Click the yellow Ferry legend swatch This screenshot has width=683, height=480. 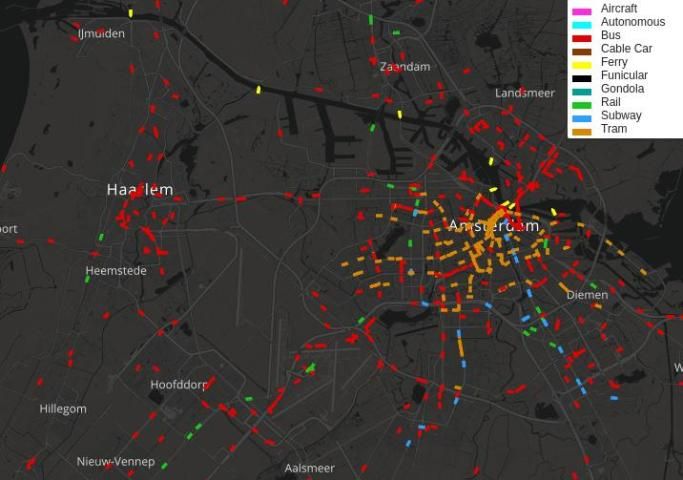coord(582,65)
